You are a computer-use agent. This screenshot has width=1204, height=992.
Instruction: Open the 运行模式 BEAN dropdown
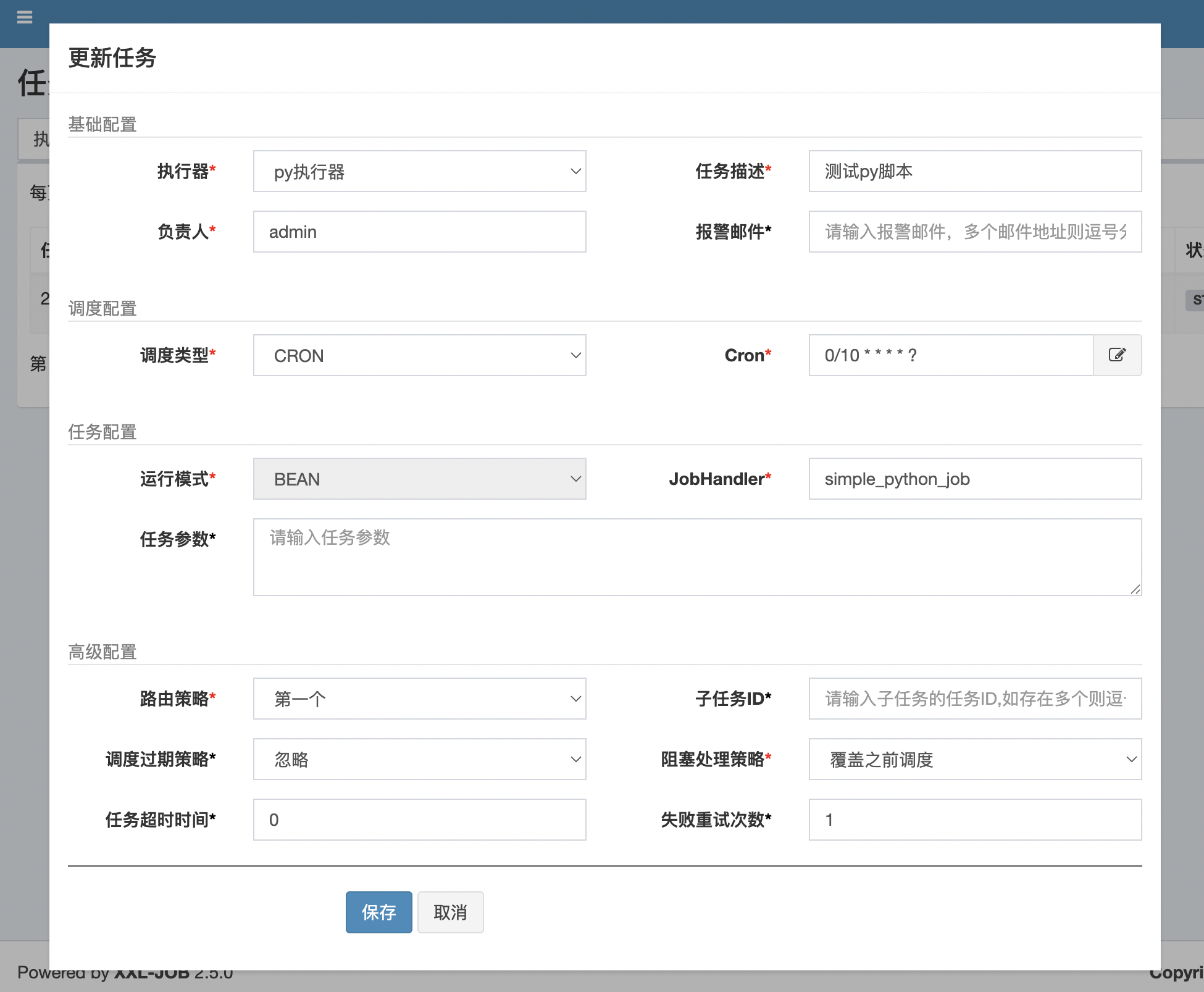coord(419,479)
